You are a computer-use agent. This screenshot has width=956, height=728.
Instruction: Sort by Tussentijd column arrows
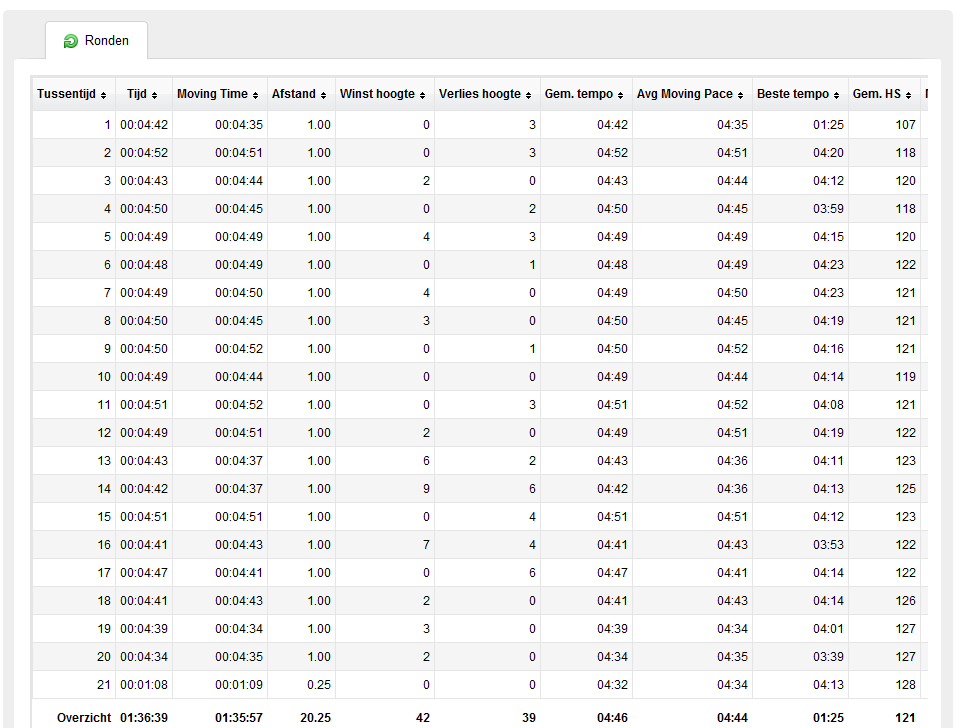[x=104, y=95]
